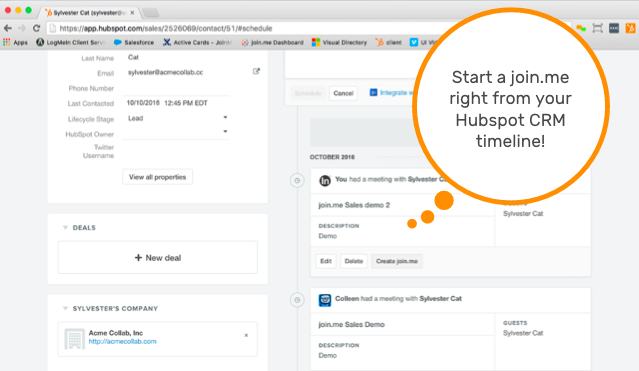Click clock marker of first meeting entry
The height and width of the screenshot is (371, 639).
[297, 180]
